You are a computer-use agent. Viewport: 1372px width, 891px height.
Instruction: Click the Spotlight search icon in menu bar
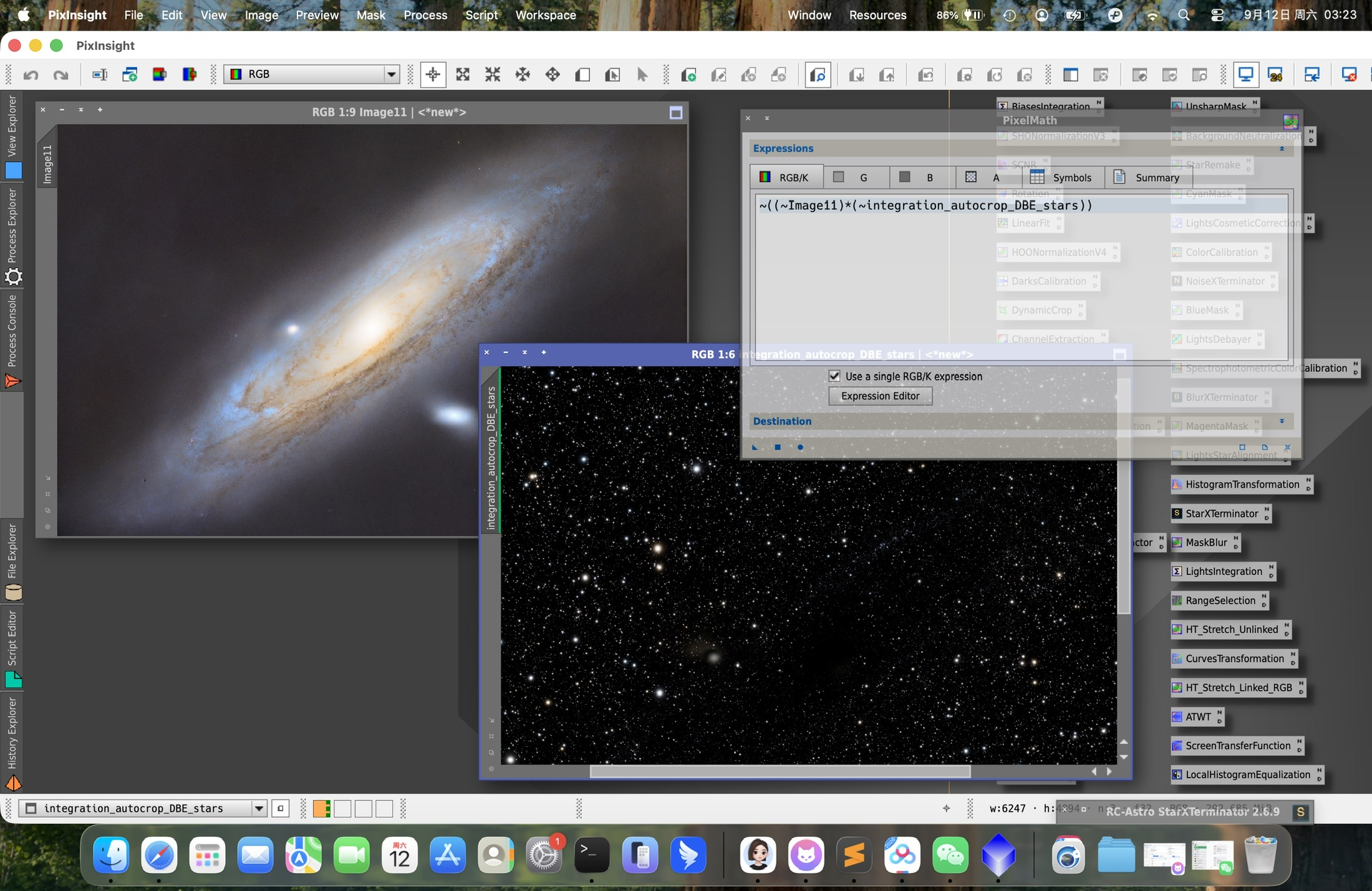[x=1184, y=15]
